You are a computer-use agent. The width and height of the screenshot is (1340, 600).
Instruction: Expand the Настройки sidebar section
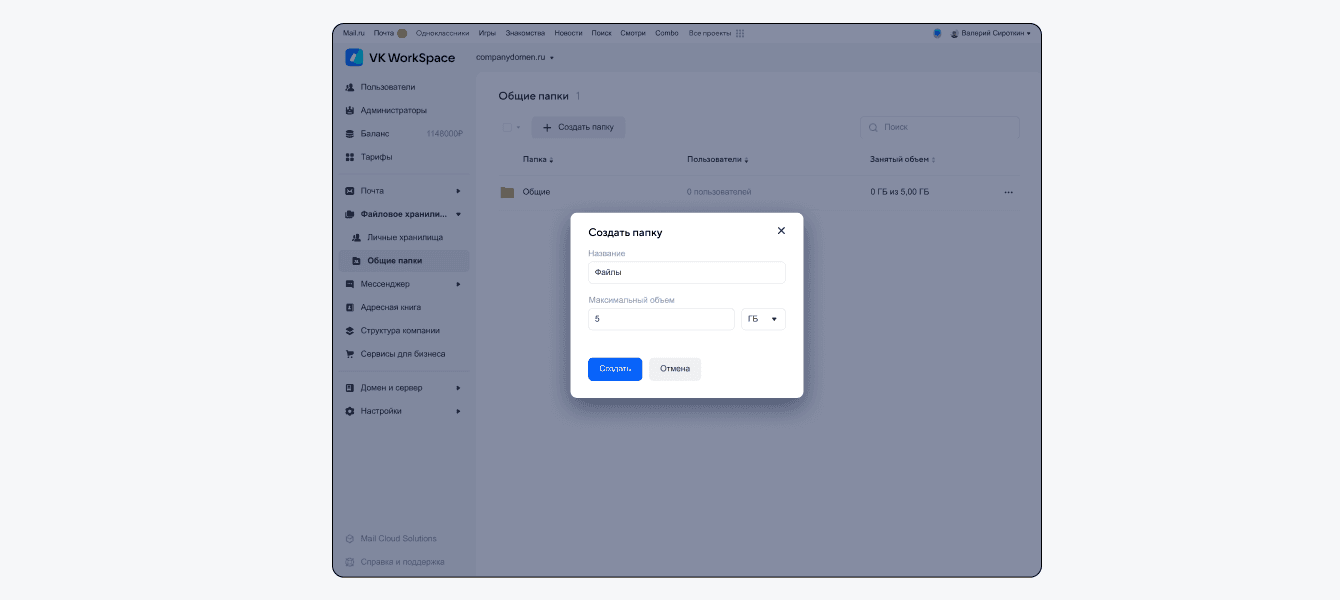pyautogui.click(x=458, y=411)
